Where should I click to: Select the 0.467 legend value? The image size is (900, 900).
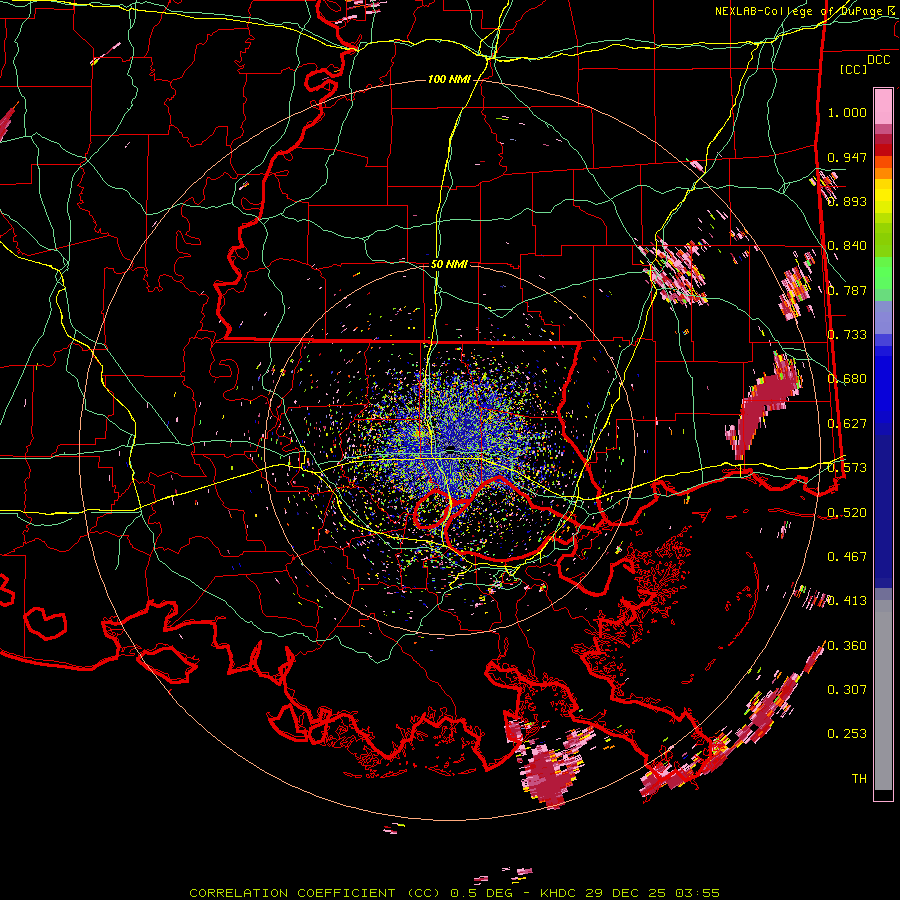pyautogui.click(x=847, y=557)
